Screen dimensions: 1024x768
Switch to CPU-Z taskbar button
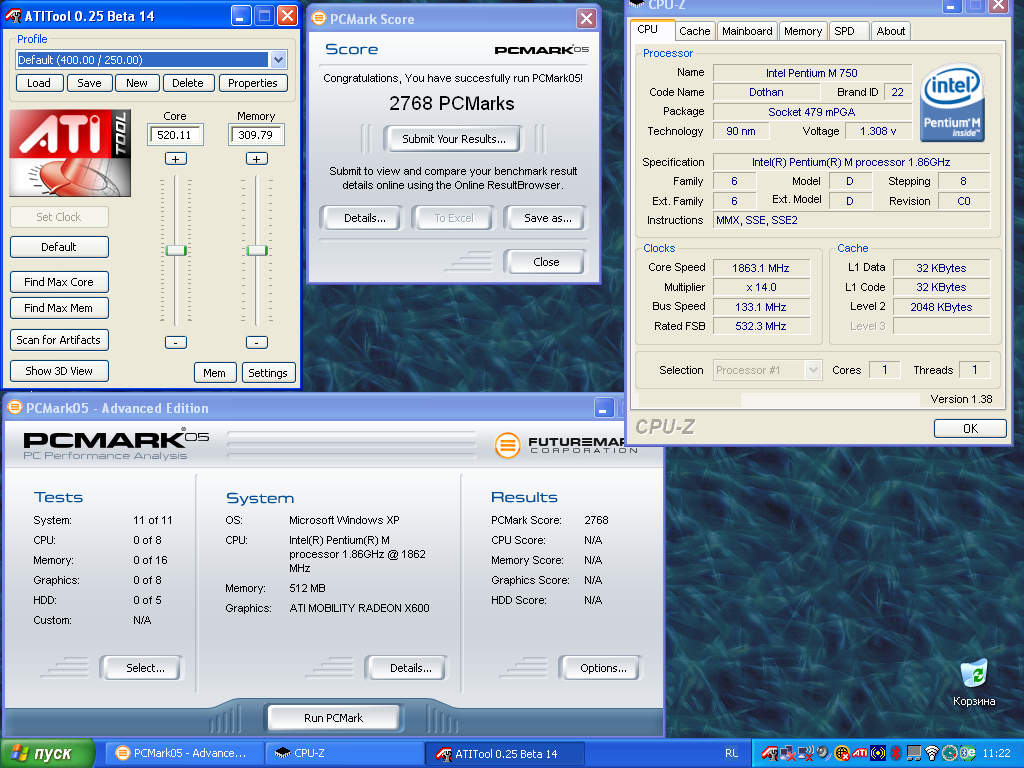[x=345, y=753]
